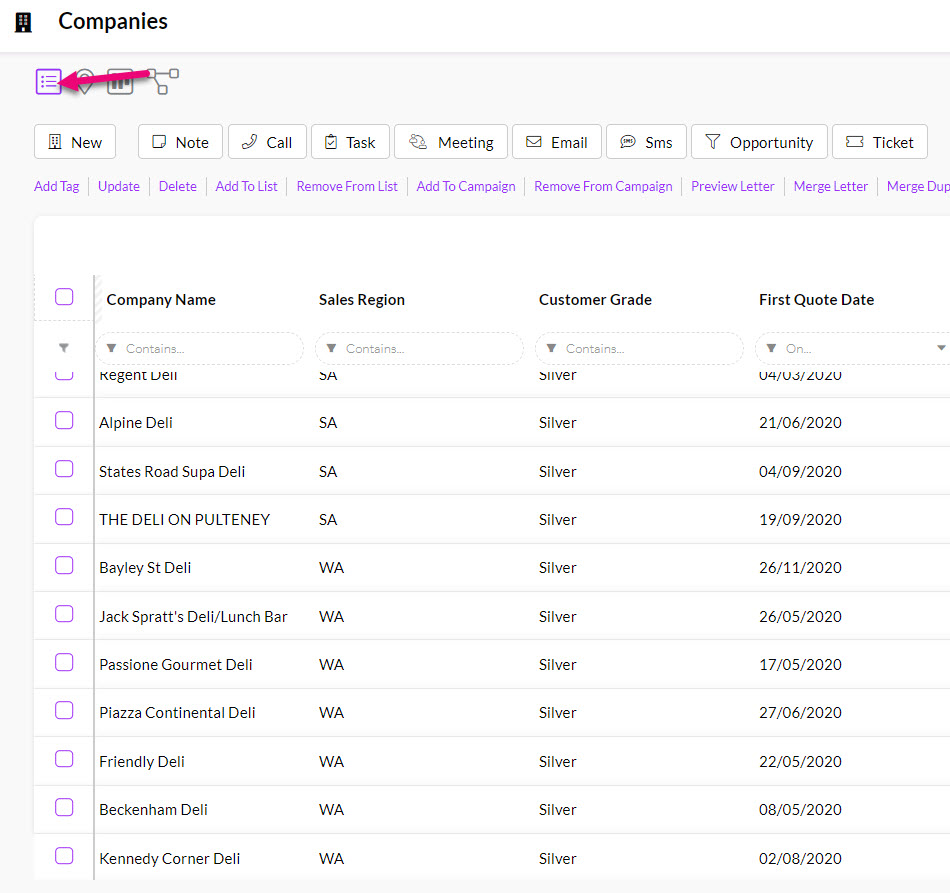Select the States Road Supa Deli row checkbox
Screen dimensions: 950x893
coord(64,469)
